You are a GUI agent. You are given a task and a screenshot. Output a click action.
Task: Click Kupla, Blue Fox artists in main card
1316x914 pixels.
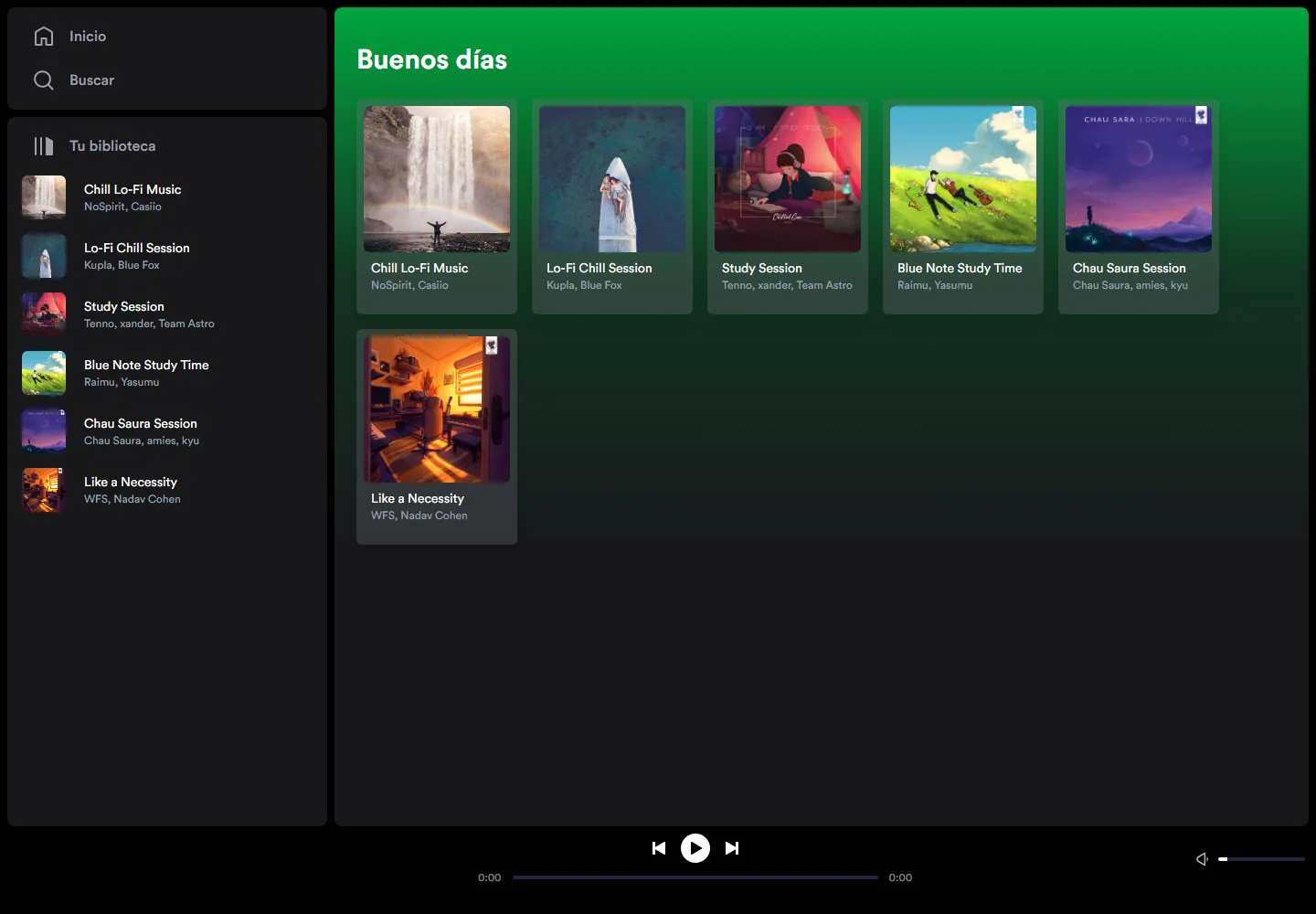click(584, 285)
